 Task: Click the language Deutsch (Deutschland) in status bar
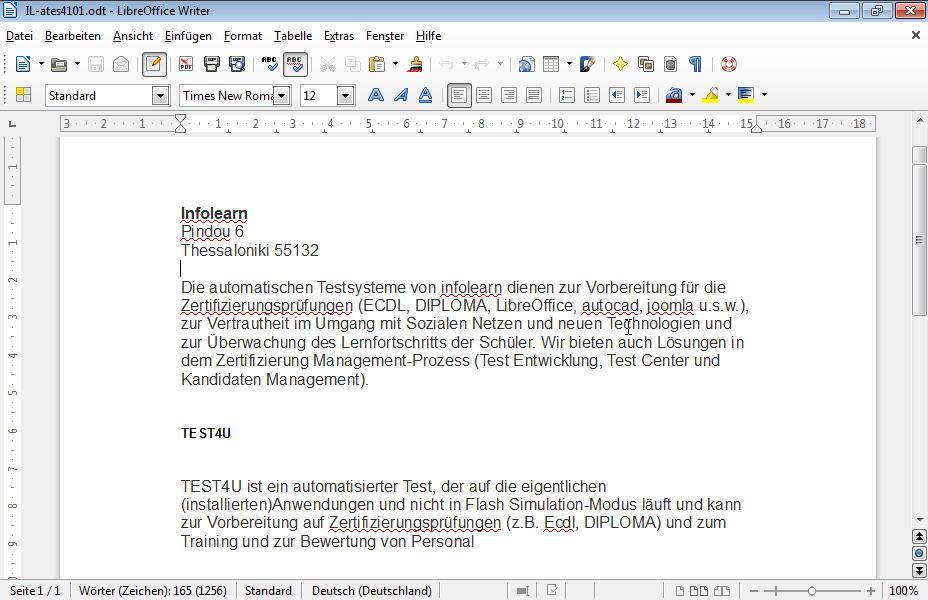[x=372, y=591]
